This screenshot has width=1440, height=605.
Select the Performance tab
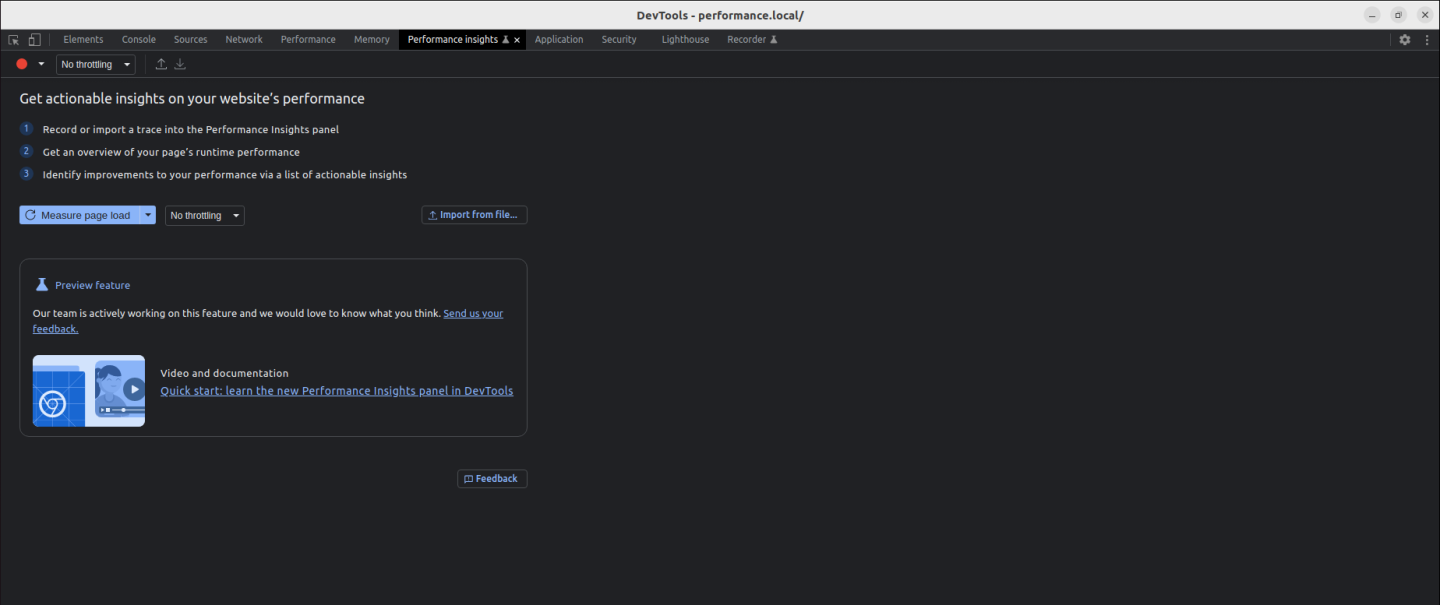tap(308, 40)
